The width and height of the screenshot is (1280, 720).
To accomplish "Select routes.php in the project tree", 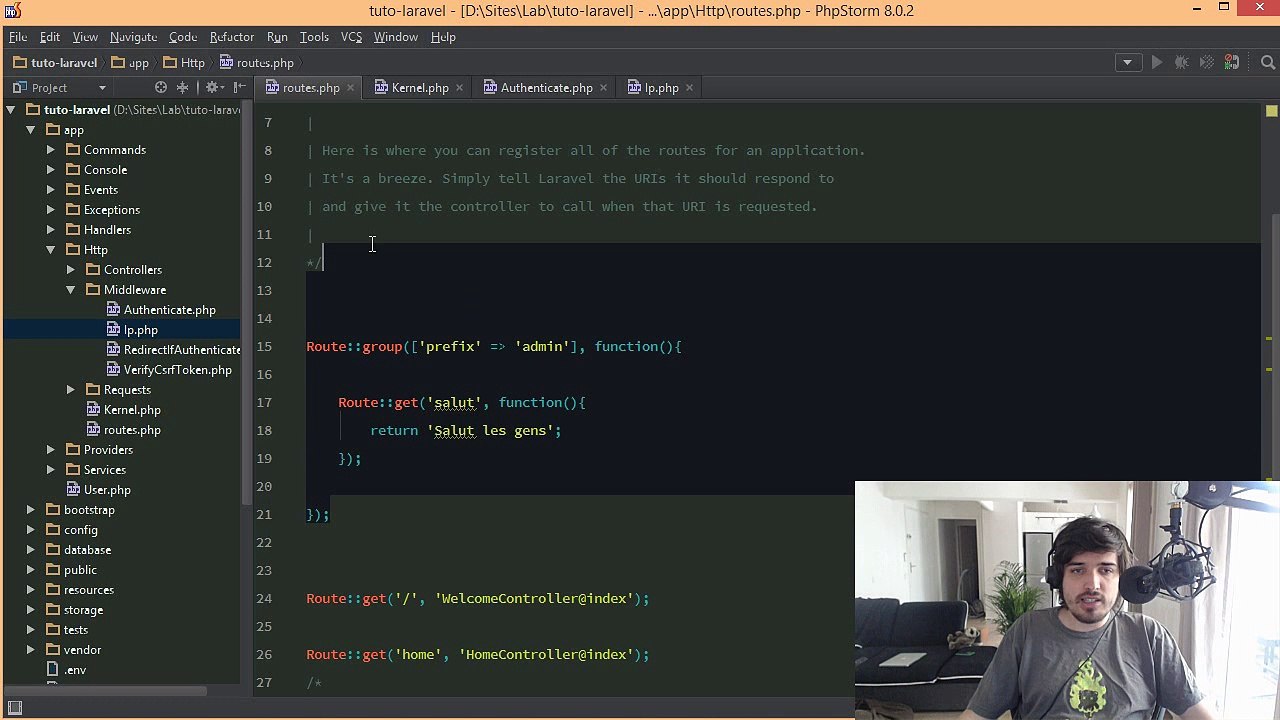I will tap(123, 430).
